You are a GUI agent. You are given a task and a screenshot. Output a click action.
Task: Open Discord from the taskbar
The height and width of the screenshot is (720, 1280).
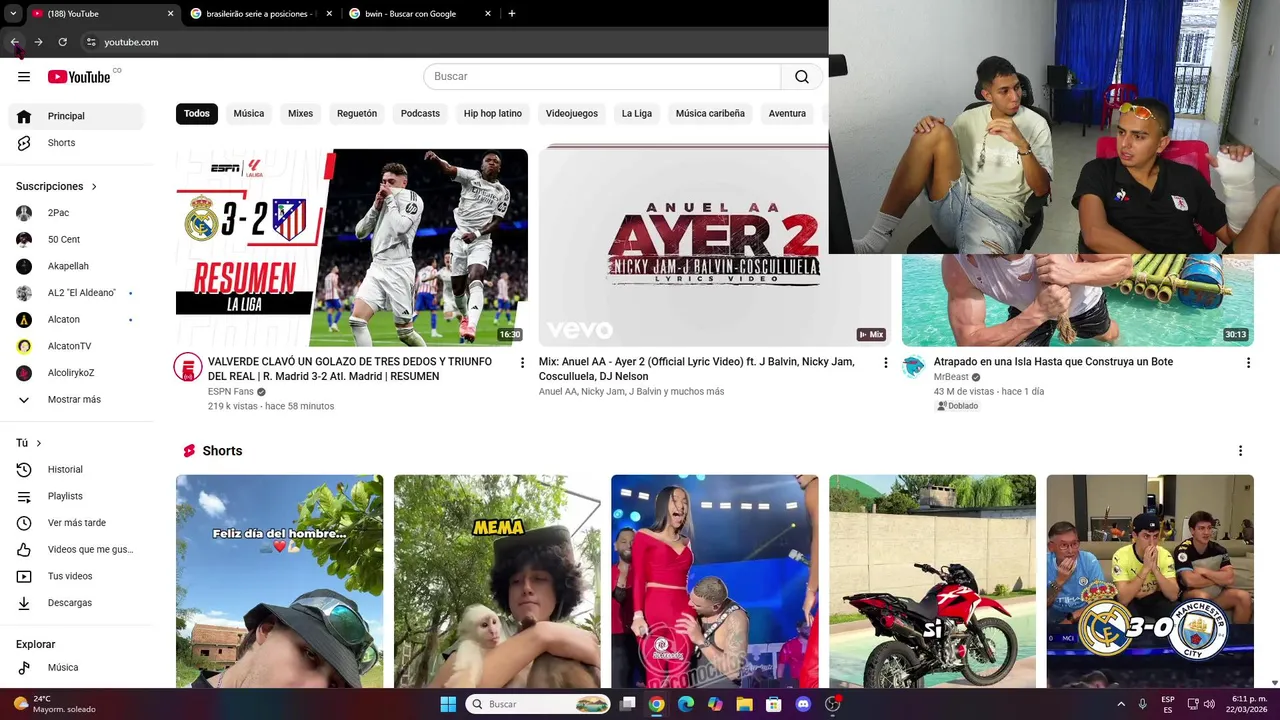[x=803, y=704]
